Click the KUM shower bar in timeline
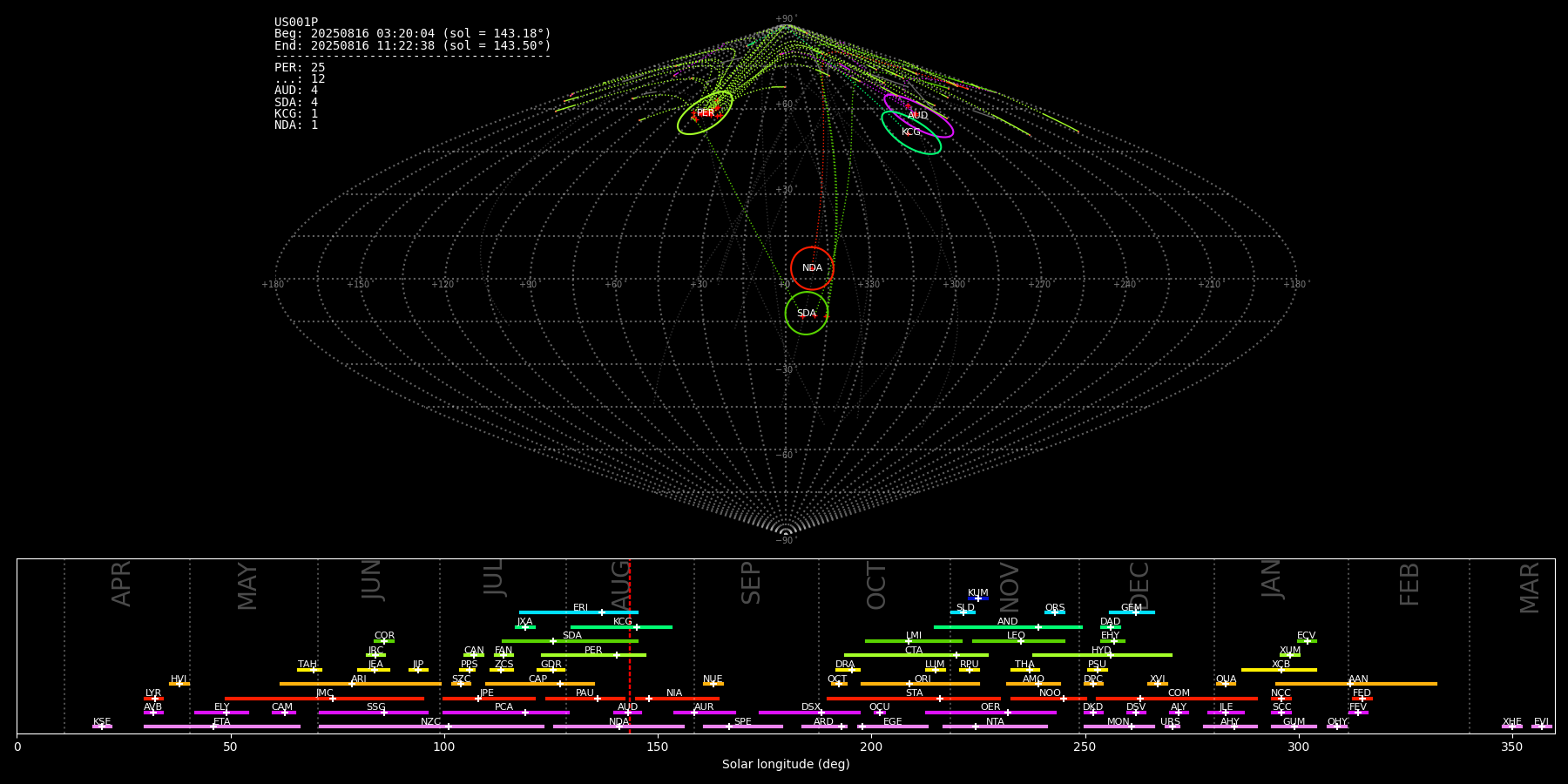1568x784 pixels. click(x=978, y=598)
